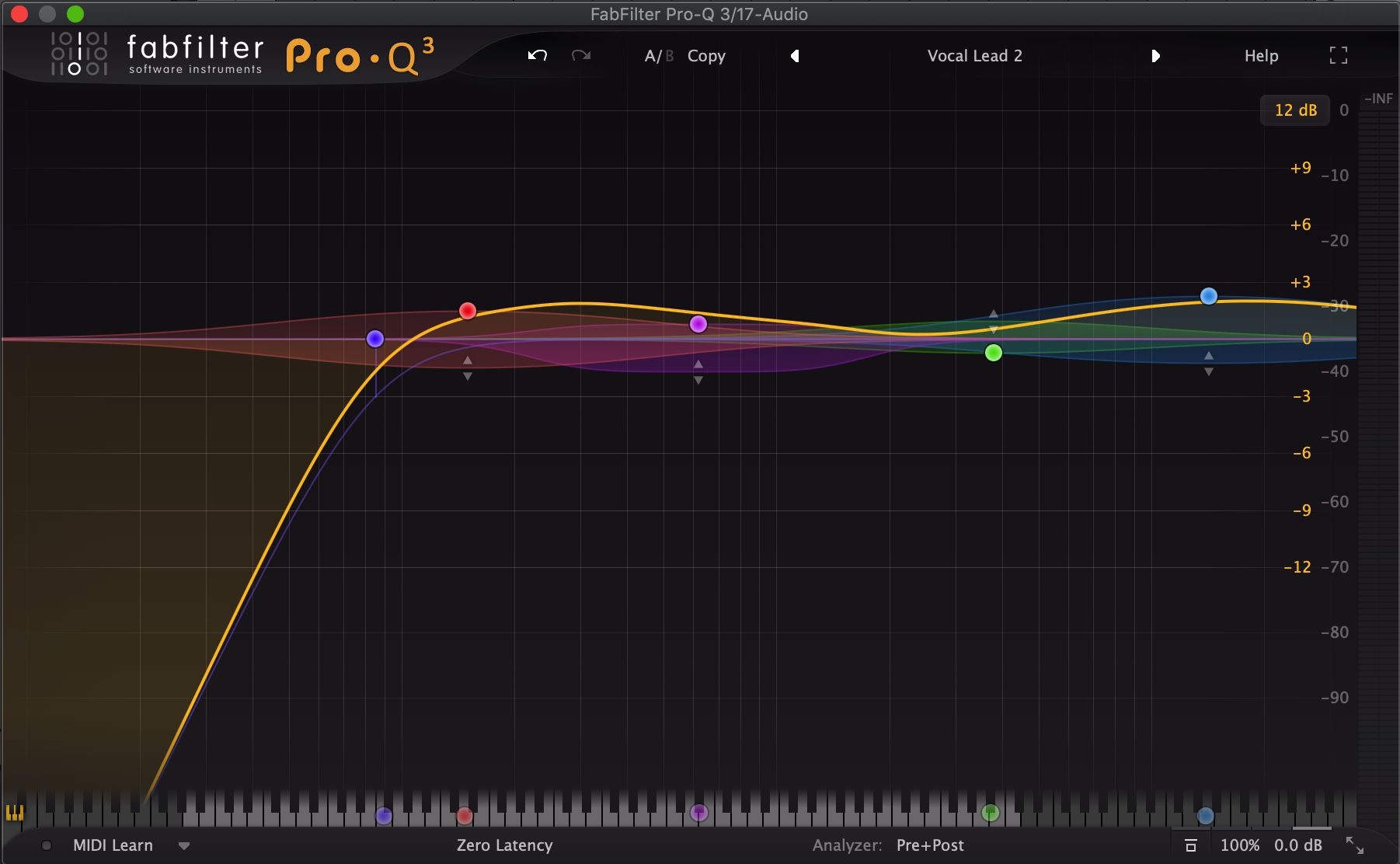Select the green EQ band node

pyautogui.click(x=993, y=353)
